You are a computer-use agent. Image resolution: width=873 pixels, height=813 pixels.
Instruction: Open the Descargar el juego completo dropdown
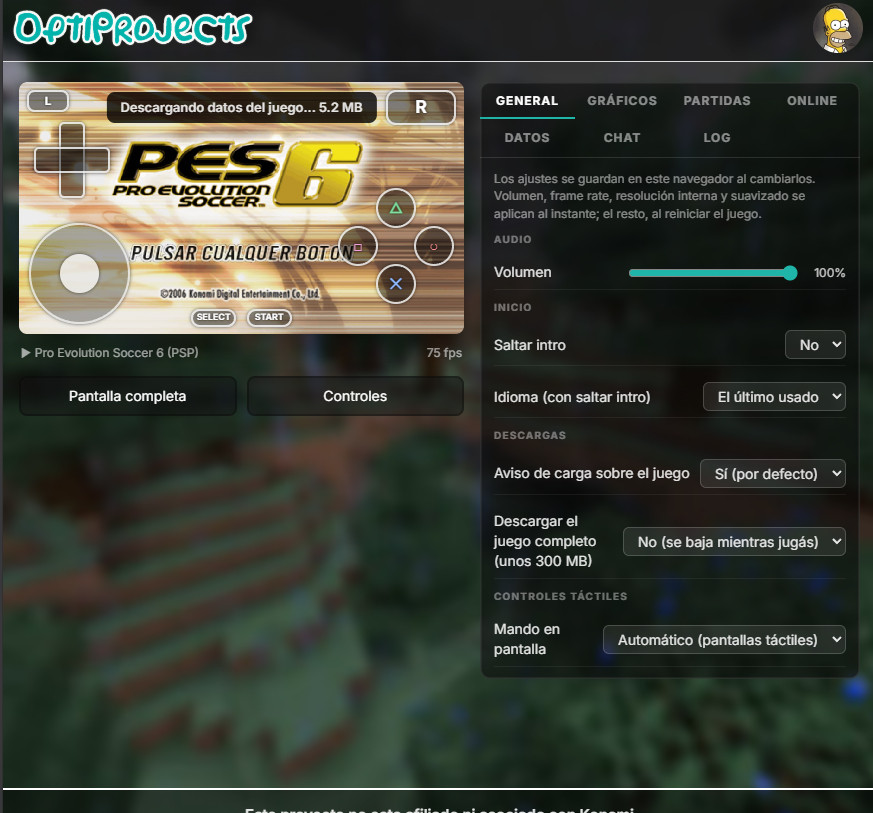point(734,541)
